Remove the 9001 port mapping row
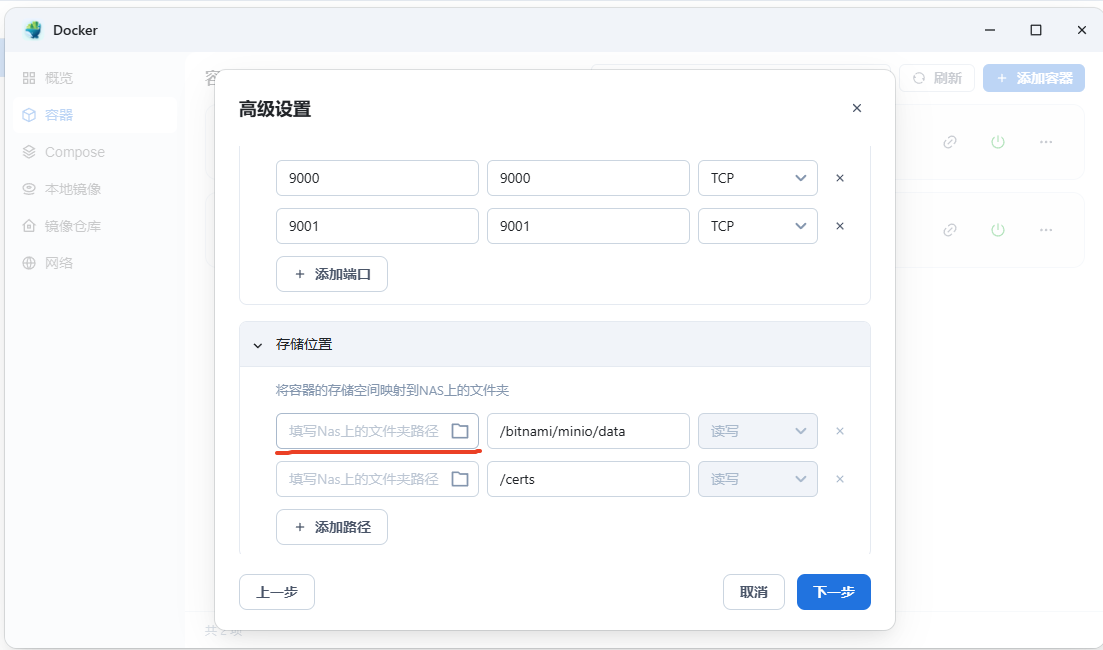1103x650 pixels. pos(840,226)
